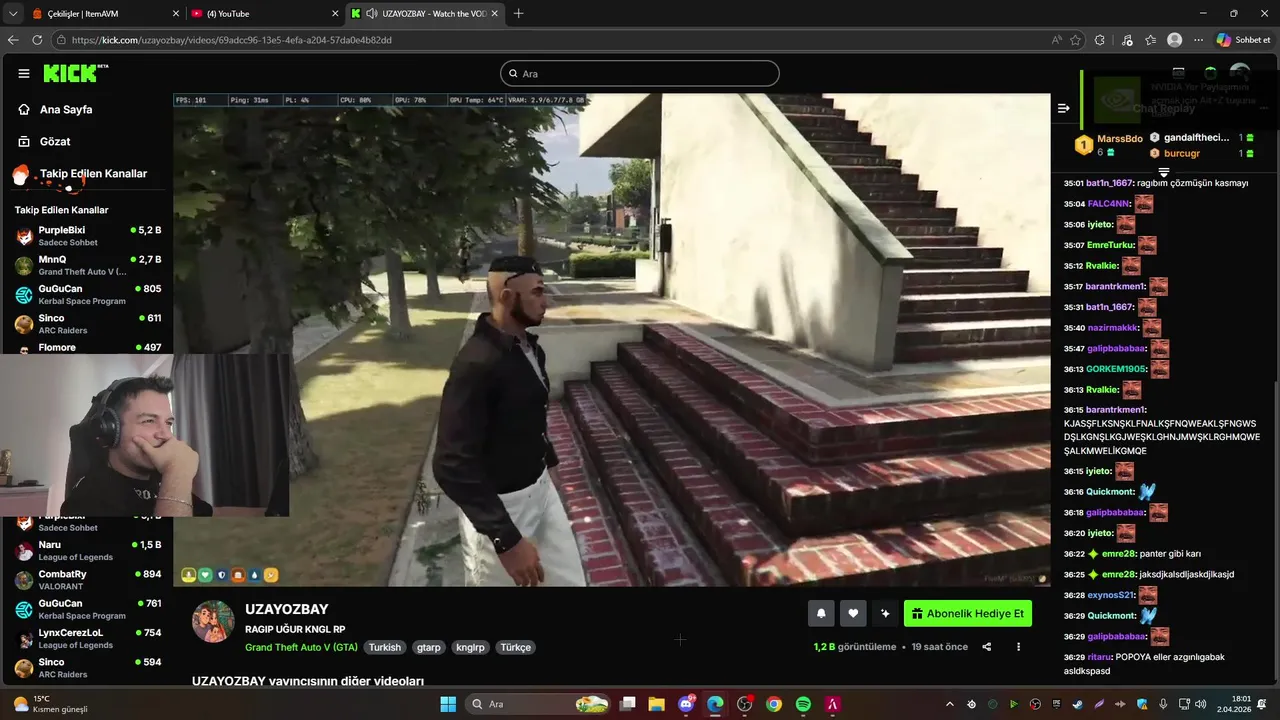
Task: Click the share icon below video
Action: [987, 647]
